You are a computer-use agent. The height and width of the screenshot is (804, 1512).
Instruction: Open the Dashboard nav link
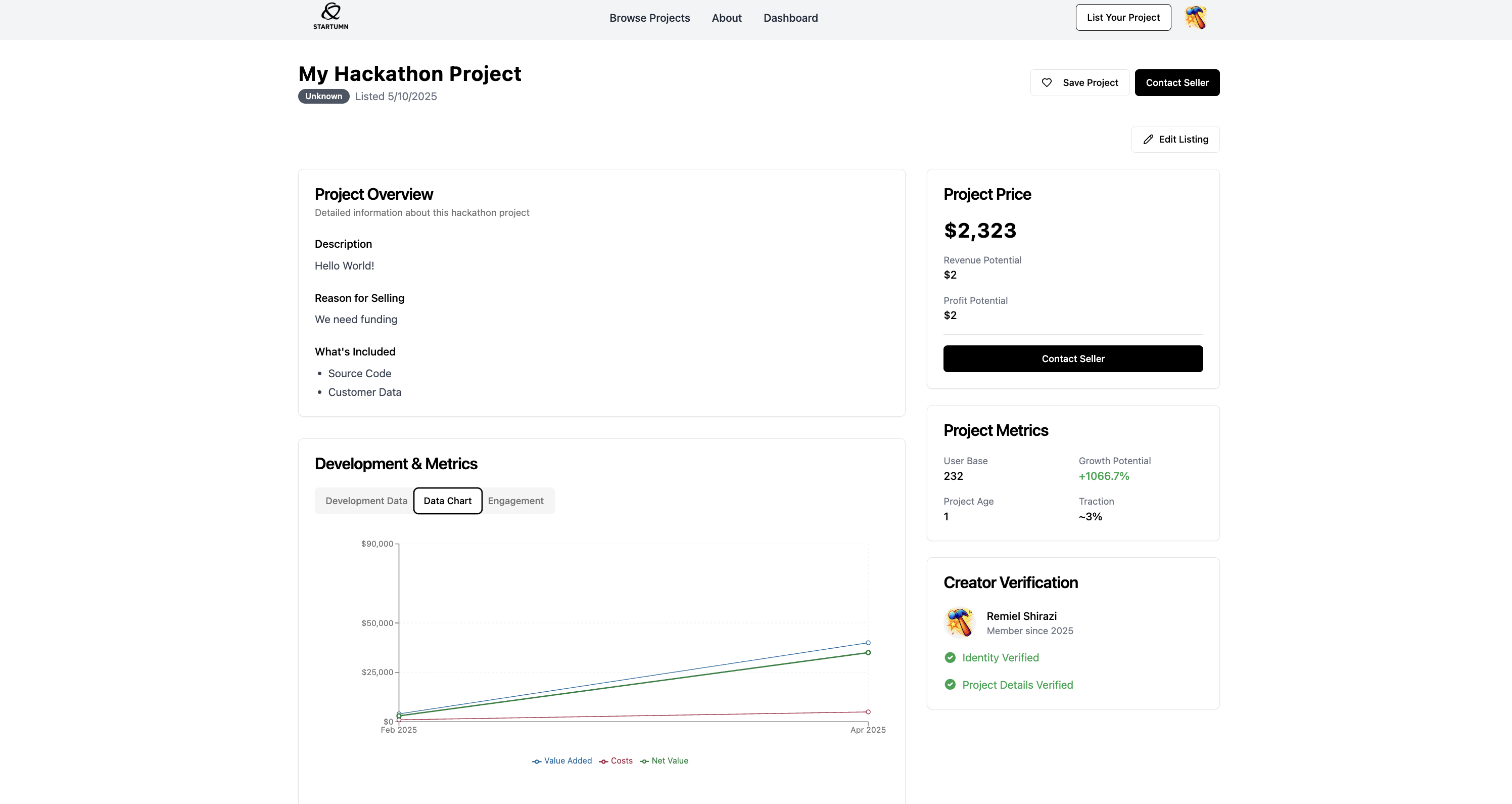pyautogui.click(x=790, y=18)
